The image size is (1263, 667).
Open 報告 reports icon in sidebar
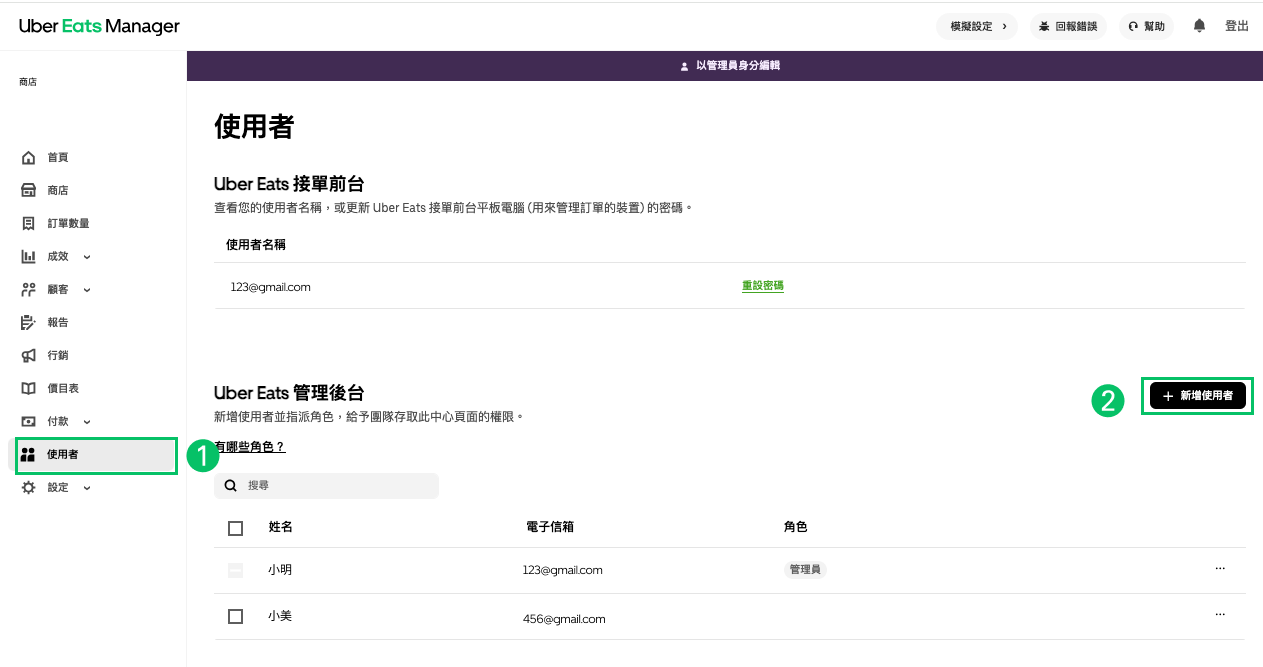pos(29,322)
